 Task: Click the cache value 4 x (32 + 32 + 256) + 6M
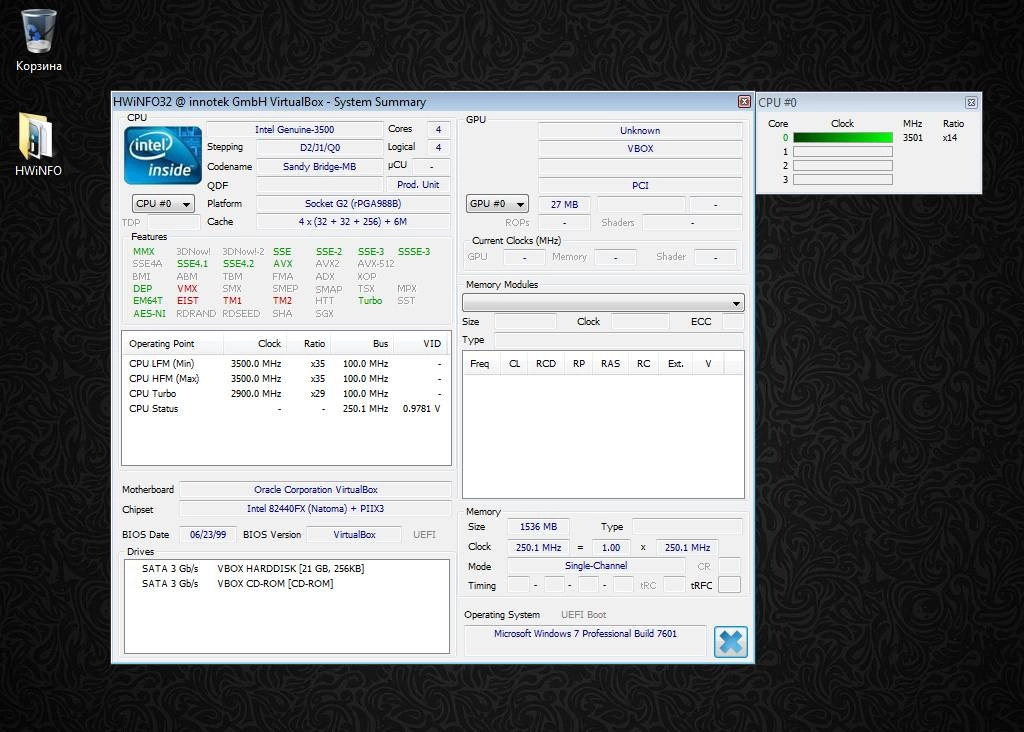point(353,222)
